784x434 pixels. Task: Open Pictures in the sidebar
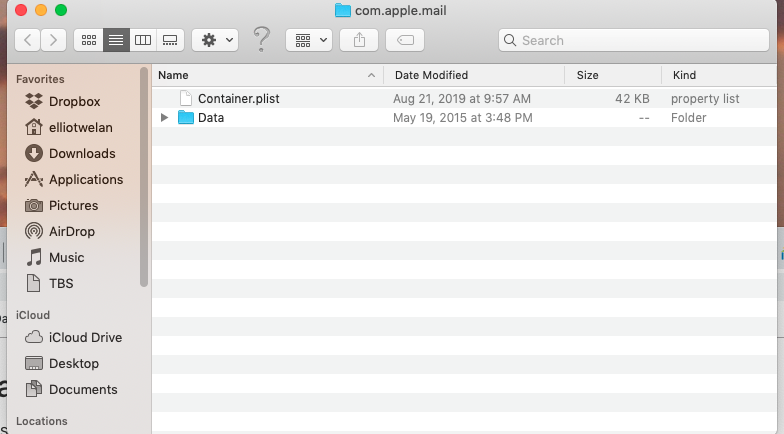74,206
